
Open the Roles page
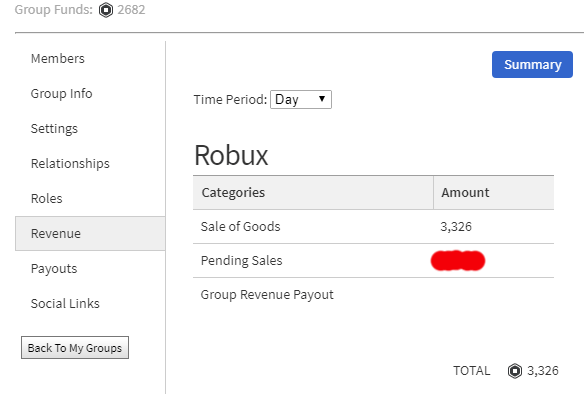(x=47, y=198)
